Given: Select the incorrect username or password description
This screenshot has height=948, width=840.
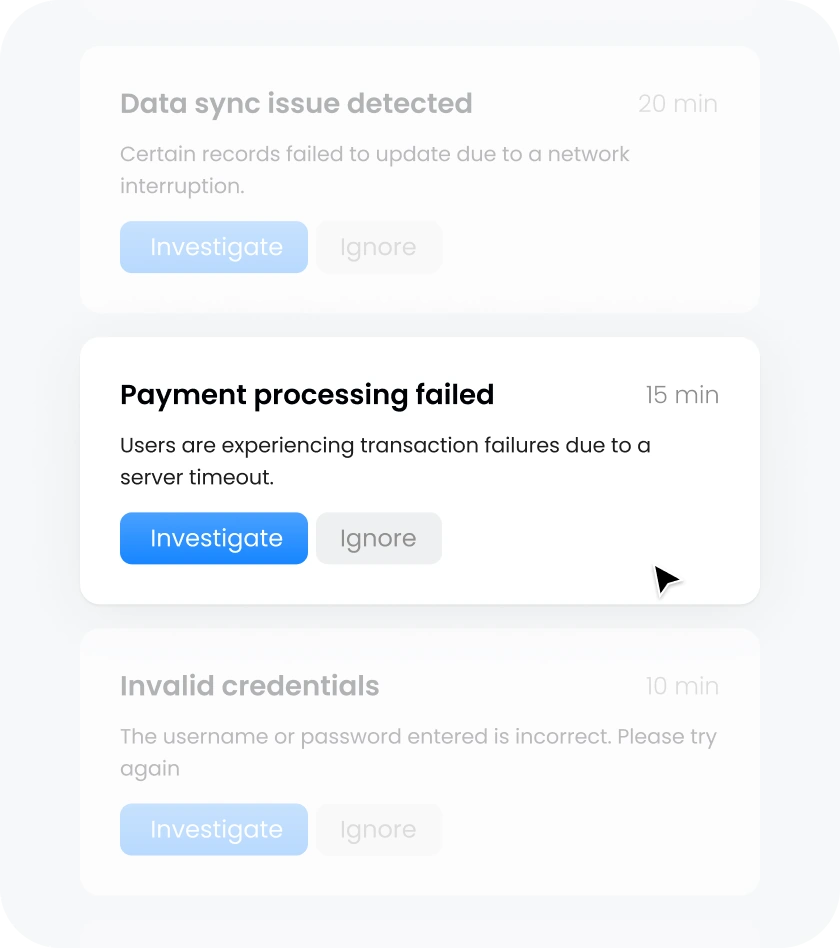Looking at the screenshot, I should coord(418,752).
